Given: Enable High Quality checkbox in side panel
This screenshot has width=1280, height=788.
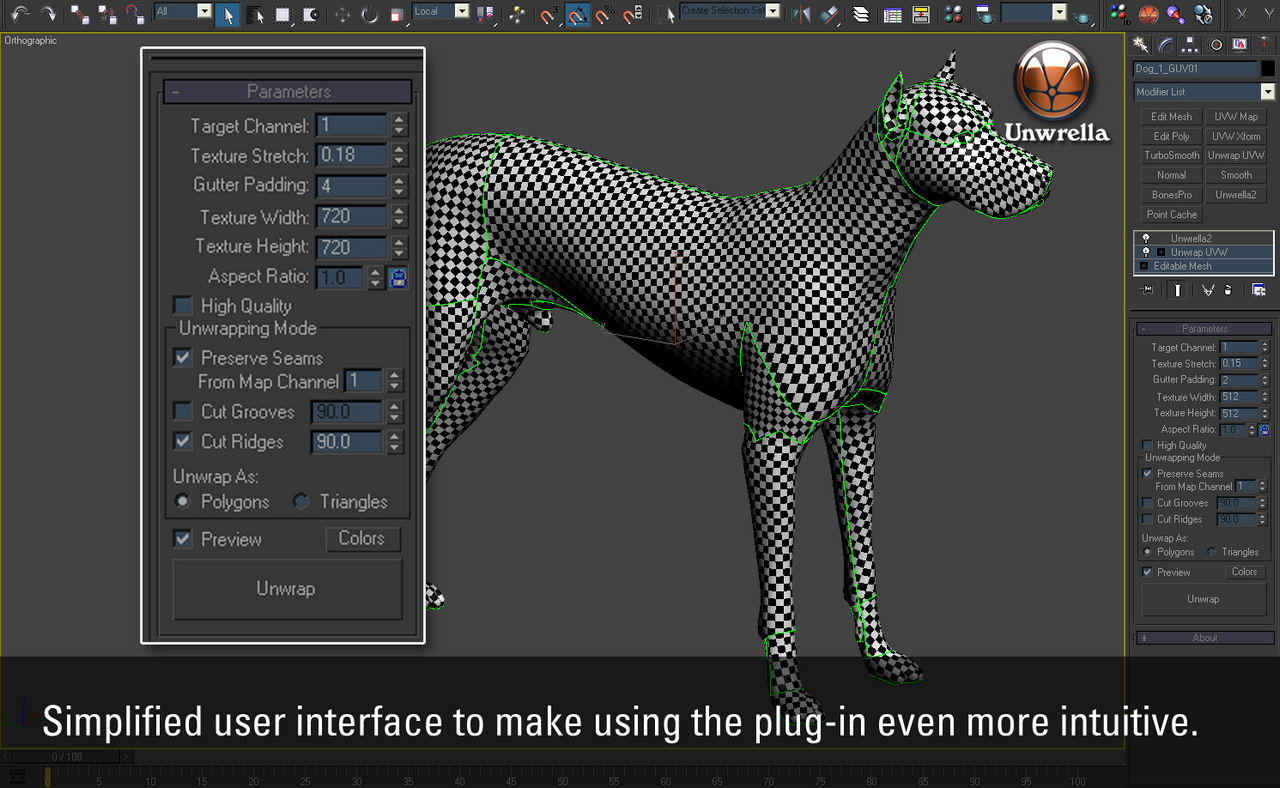Looking at the screenshot, I should [x=1147, y=445].
